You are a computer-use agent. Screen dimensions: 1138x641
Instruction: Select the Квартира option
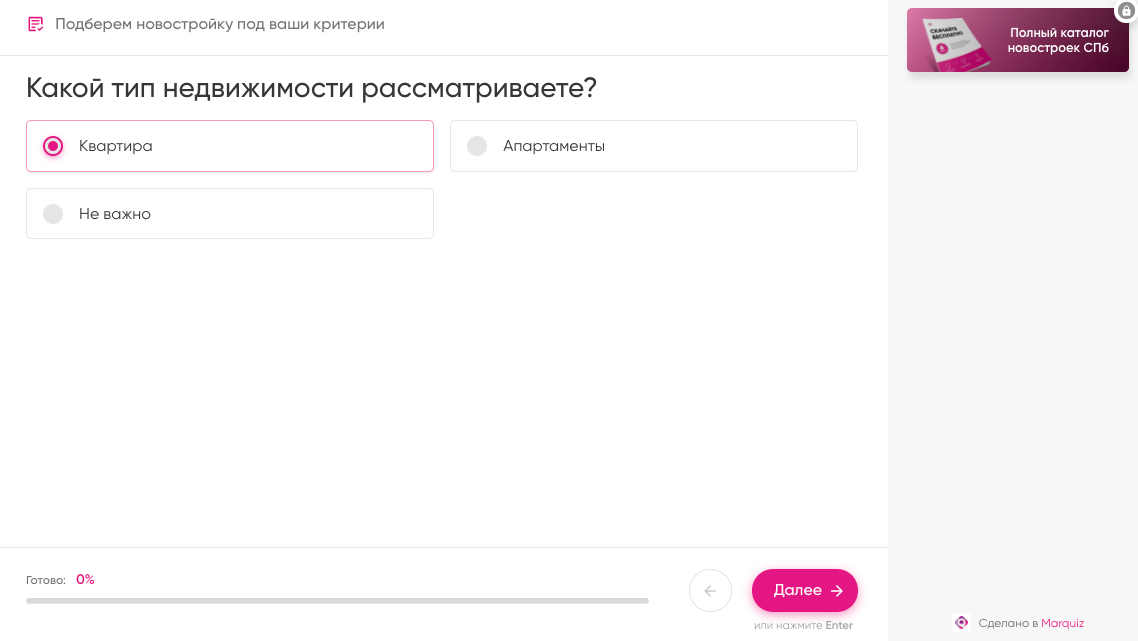coord(229,145)
